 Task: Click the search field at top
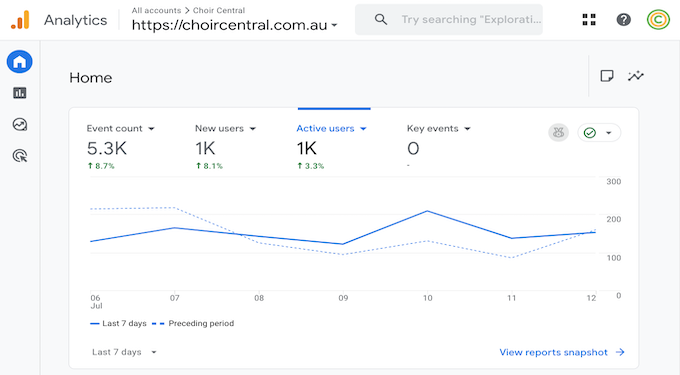448,20
